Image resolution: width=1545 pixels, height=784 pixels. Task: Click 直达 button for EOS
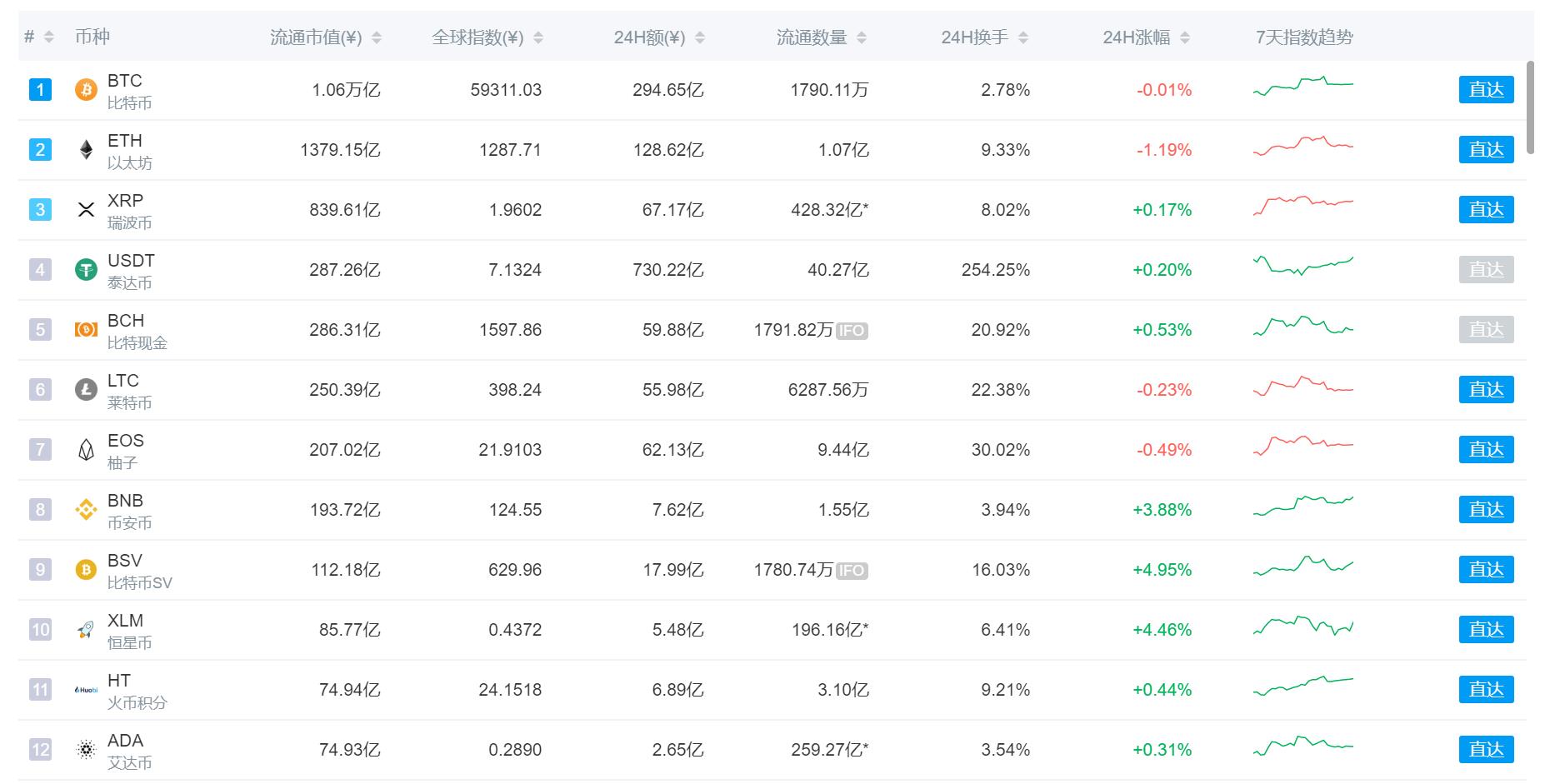1486,449
